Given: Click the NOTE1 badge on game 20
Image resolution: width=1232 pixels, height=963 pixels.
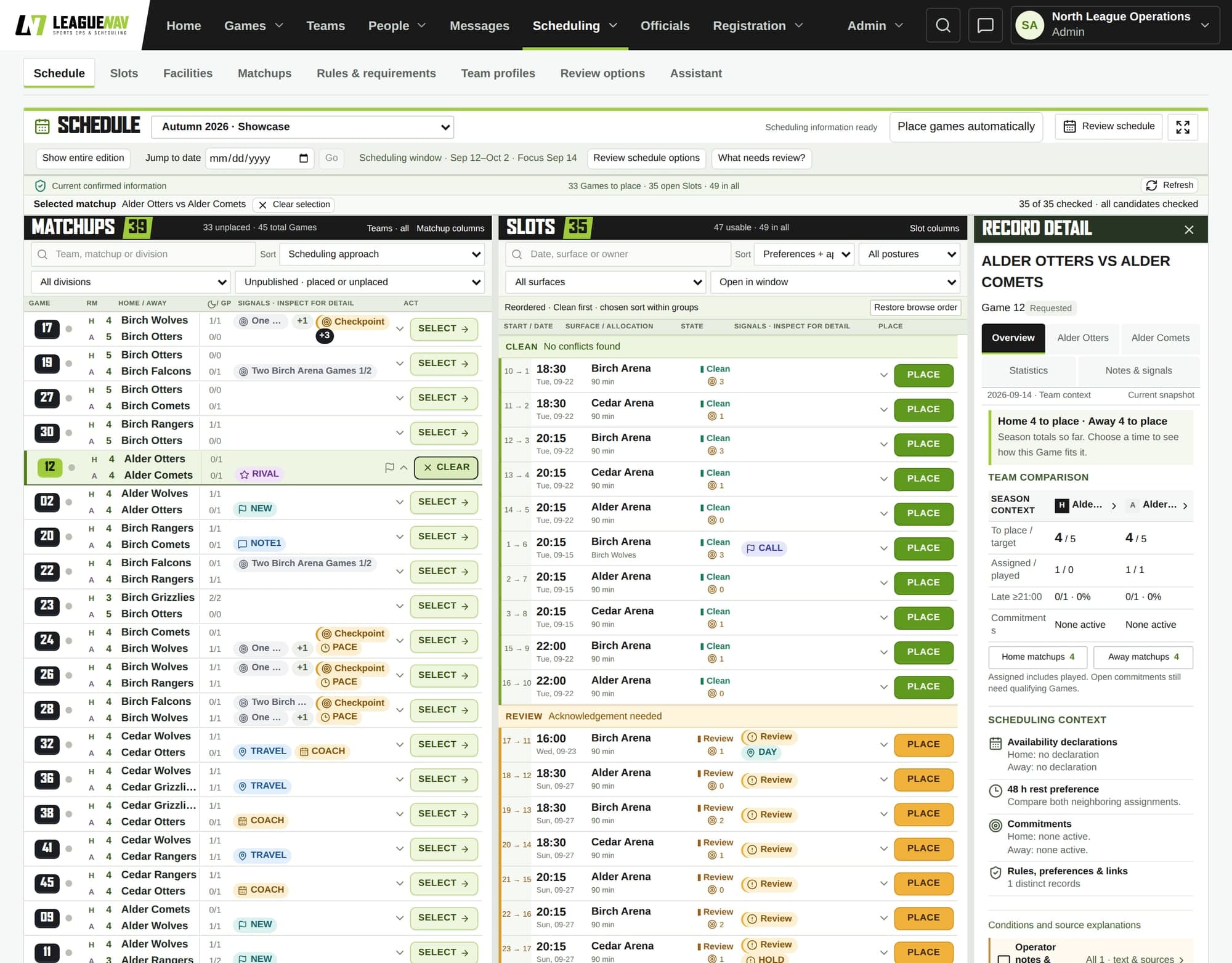Looking at the screenshot, I should (259, 543).
